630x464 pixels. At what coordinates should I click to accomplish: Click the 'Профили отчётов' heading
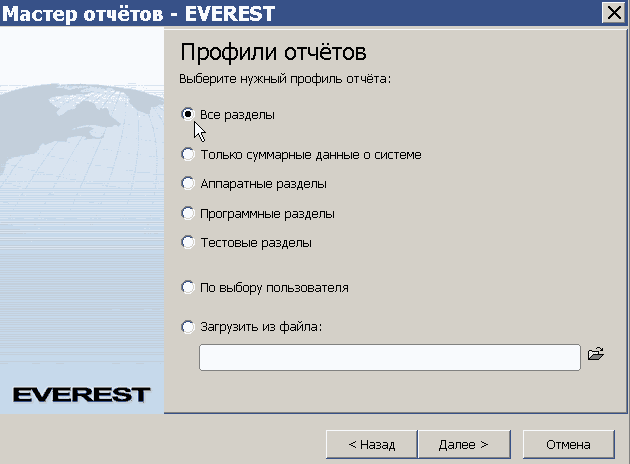tap(273, 52)
